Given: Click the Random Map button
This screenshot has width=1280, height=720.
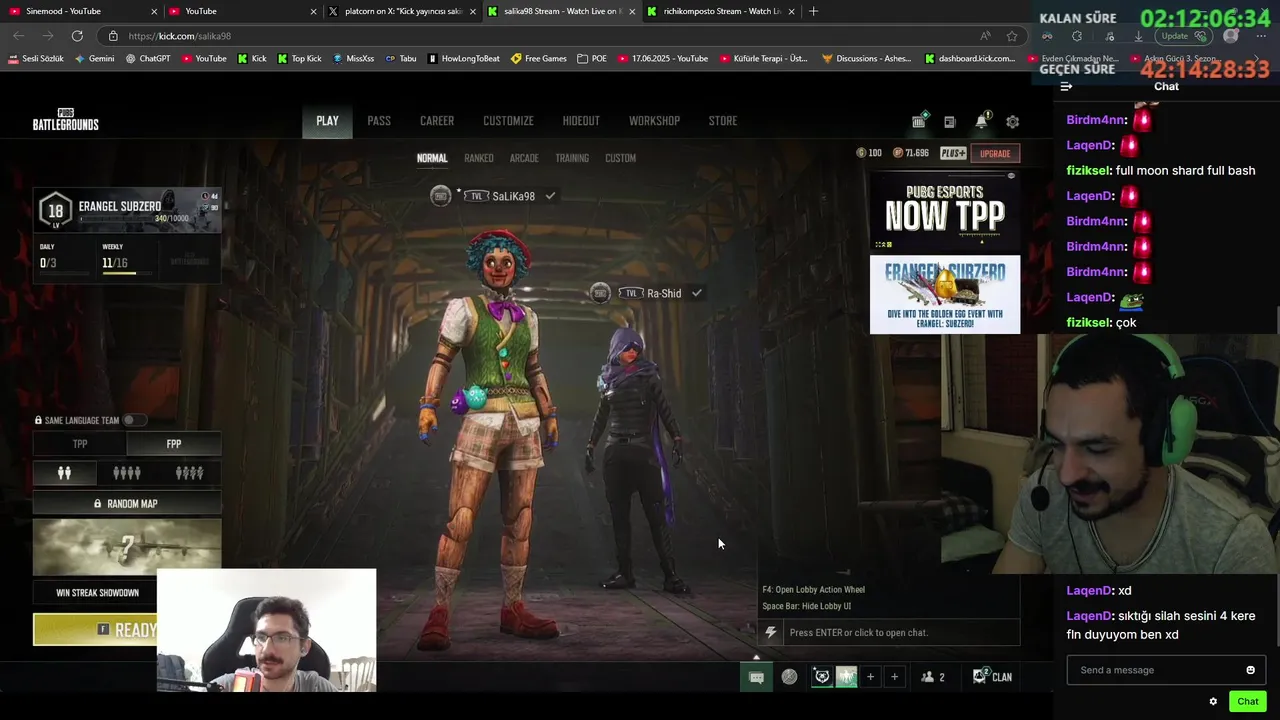Looking at the screenshot, I should (x=127, y=504).
